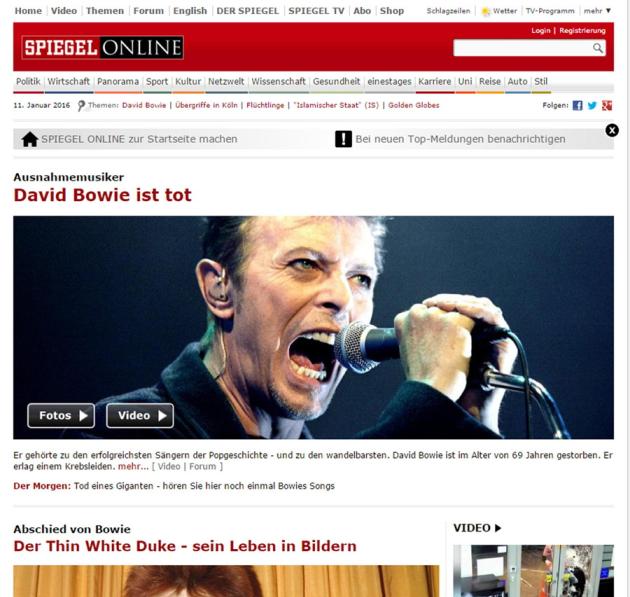This screenshot has height=597, width=630.
Task: Expand the mehr dropdown menu
Action: [x=597, y=11]
